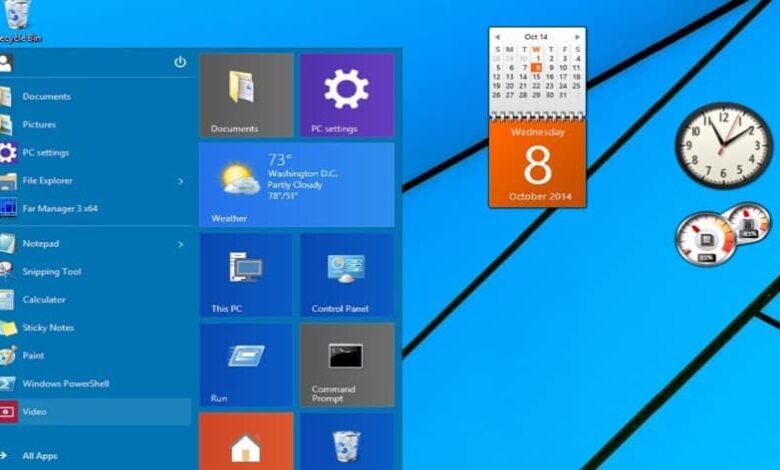780x470 pixels.
Task: Click the Notepad icon
Action: click(x=7, y=243)
